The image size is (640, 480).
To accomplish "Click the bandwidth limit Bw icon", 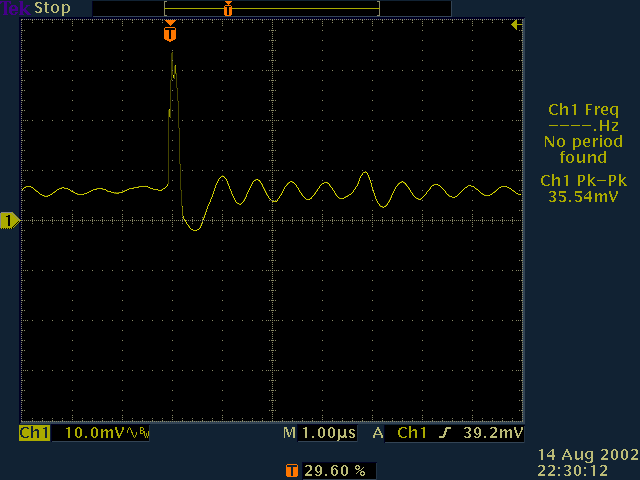I will coord(139,434).
